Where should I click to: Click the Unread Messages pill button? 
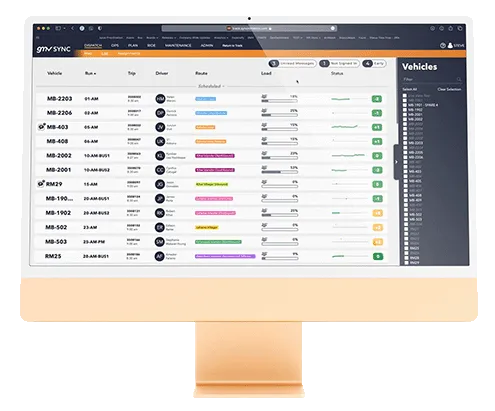[x=292, y=63]
